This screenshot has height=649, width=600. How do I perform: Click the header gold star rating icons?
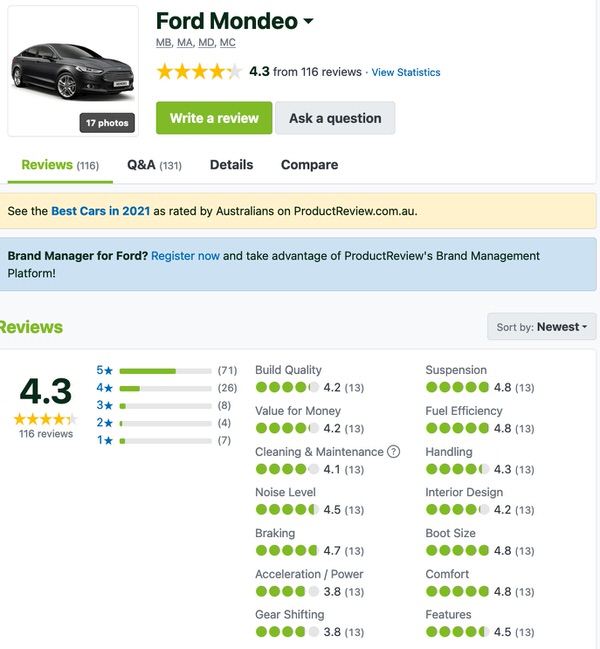(199, 72)
